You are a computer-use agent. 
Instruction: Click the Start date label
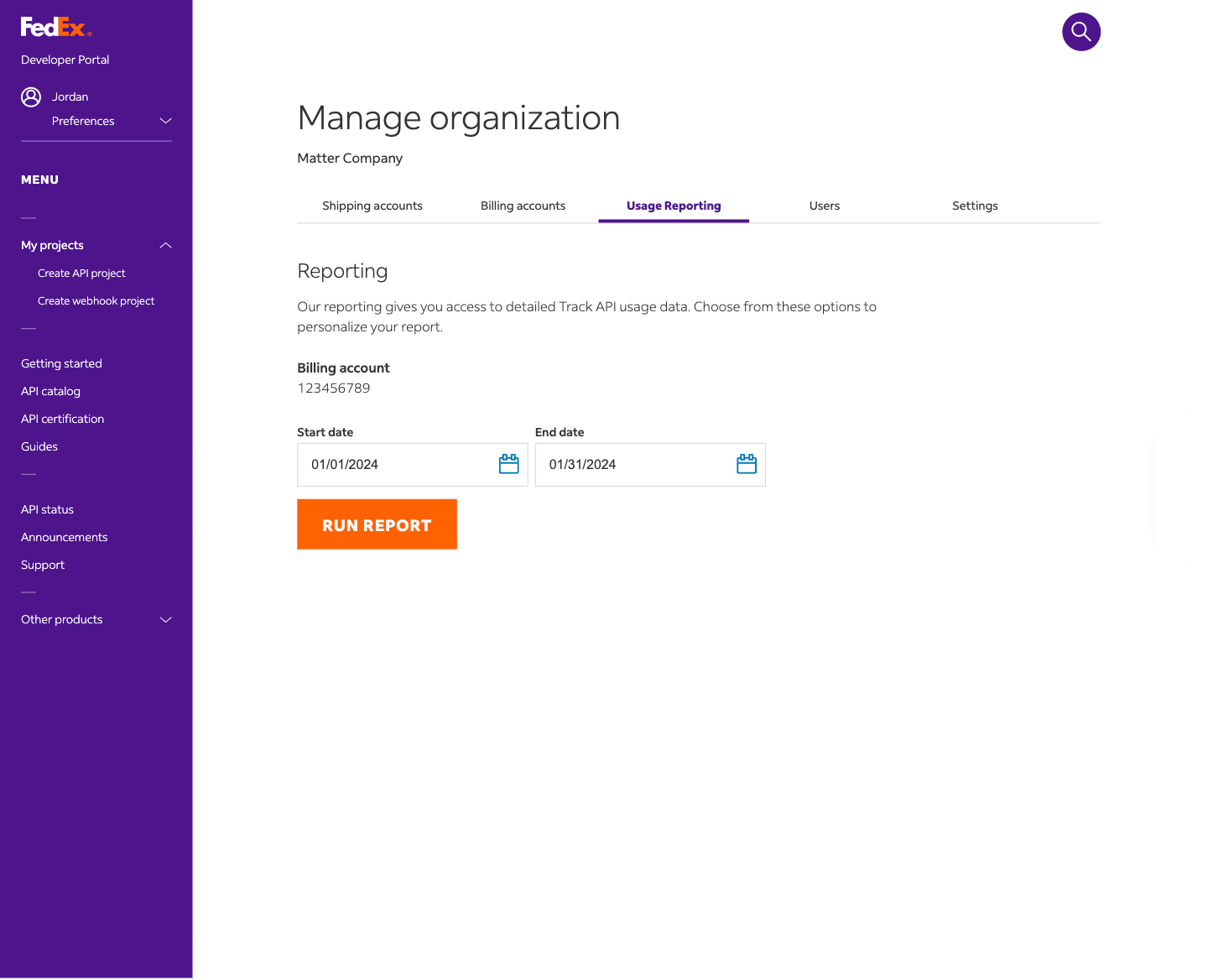click(x=325, y=432)
